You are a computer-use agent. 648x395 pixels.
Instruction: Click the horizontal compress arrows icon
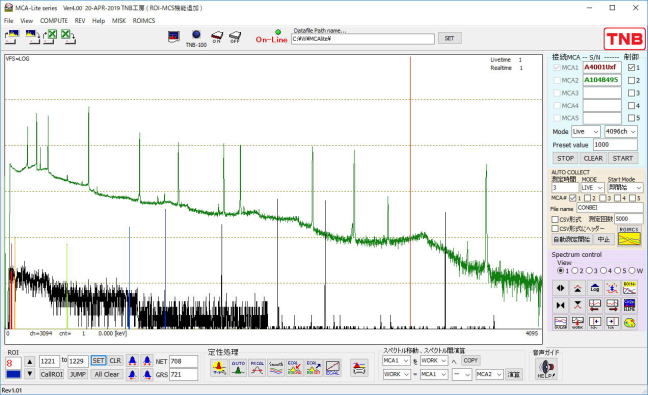[x=560, y=305]
